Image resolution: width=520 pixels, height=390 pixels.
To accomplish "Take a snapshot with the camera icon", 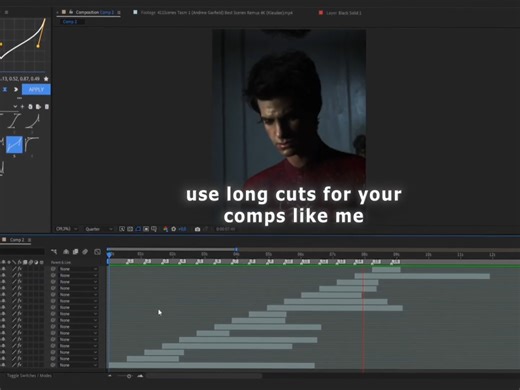I will 197,229.
